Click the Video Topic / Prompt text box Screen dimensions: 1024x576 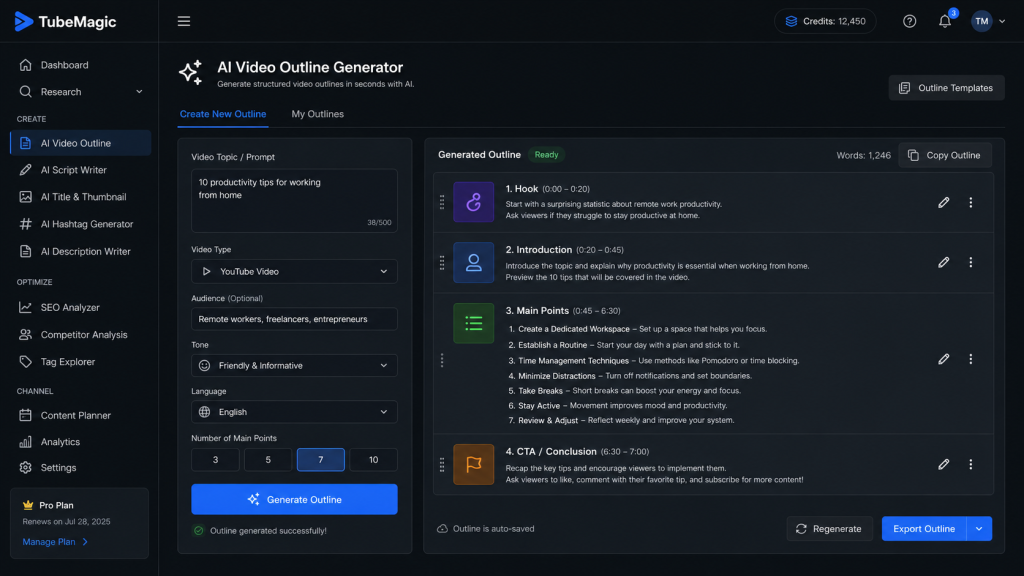tap(294, 200)
